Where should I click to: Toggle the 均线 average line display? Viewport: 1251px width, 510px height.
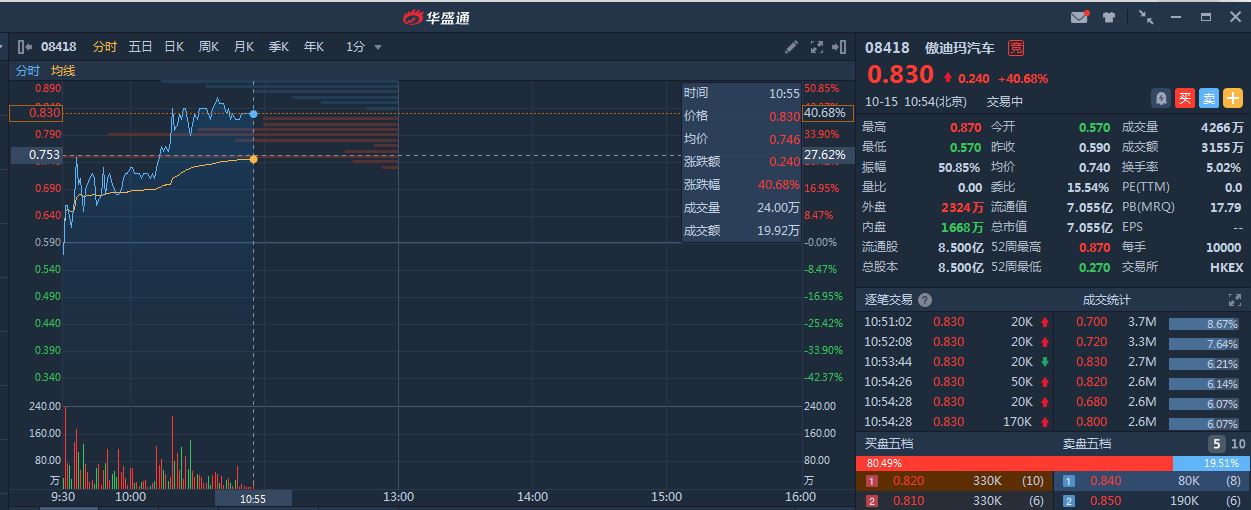(x=63, y=71)
